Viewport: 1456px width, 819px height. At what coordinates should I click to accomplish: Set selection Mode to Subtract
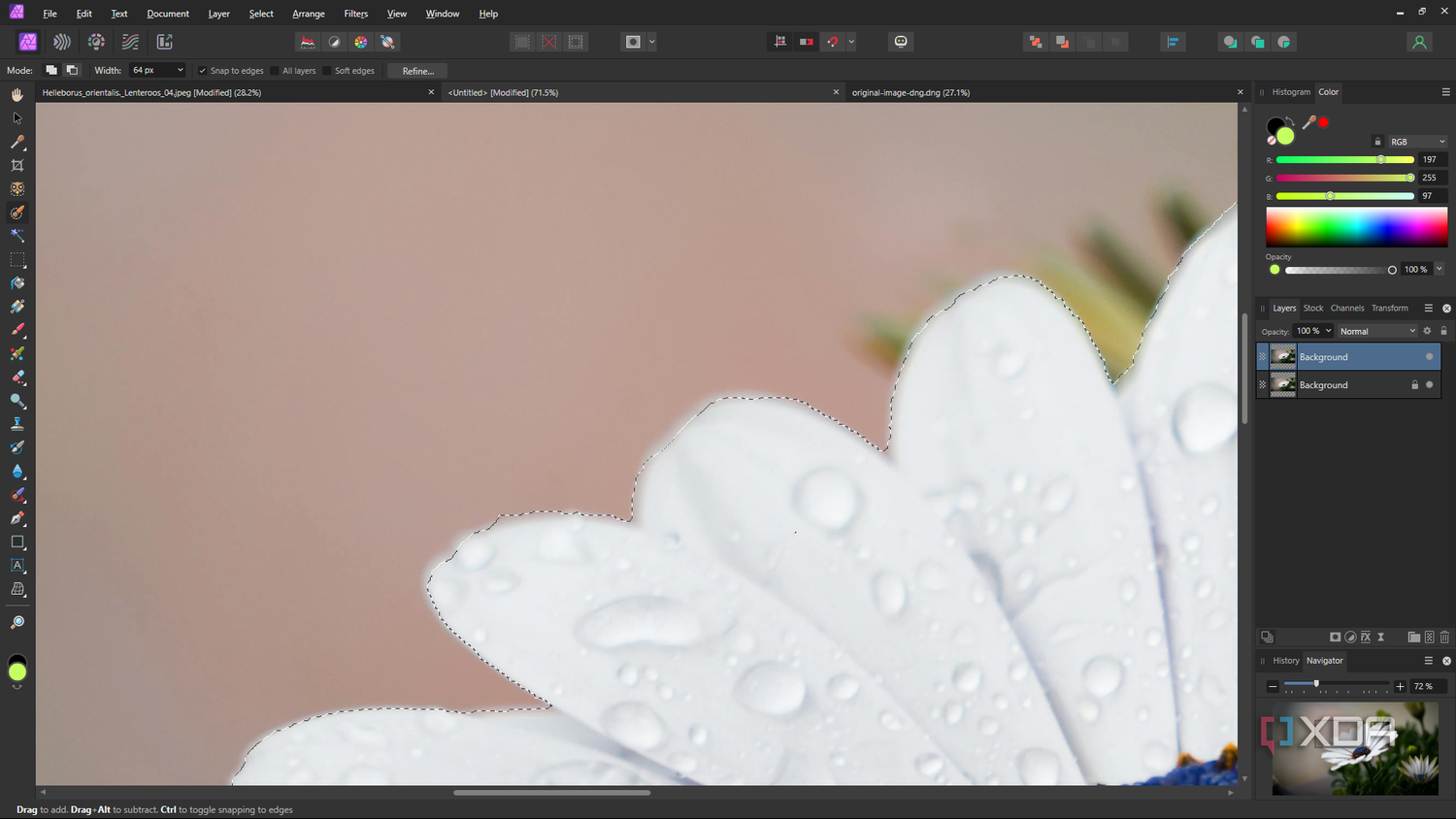coord(72,70)
